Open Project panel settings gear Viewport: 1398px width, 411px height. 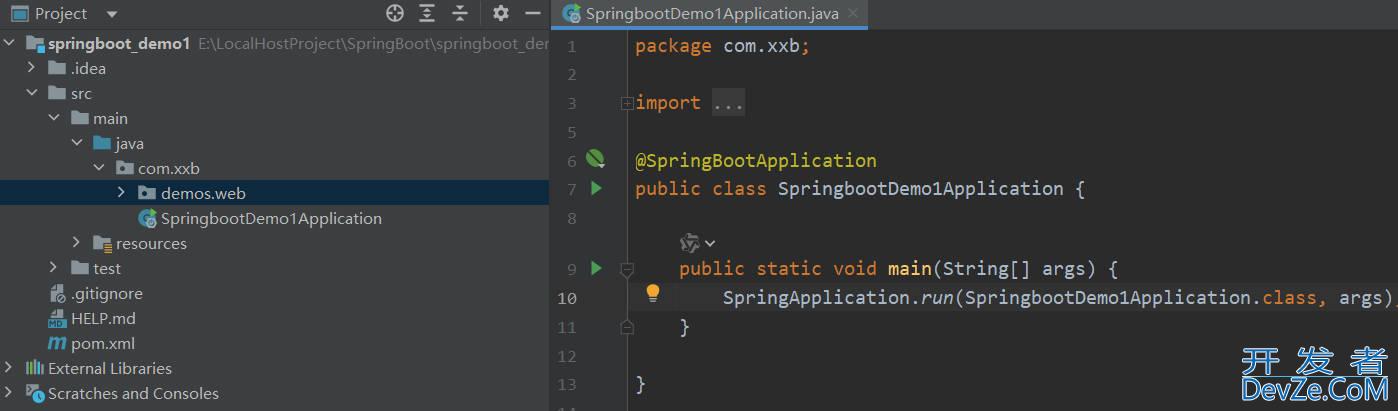coord(501,13)
